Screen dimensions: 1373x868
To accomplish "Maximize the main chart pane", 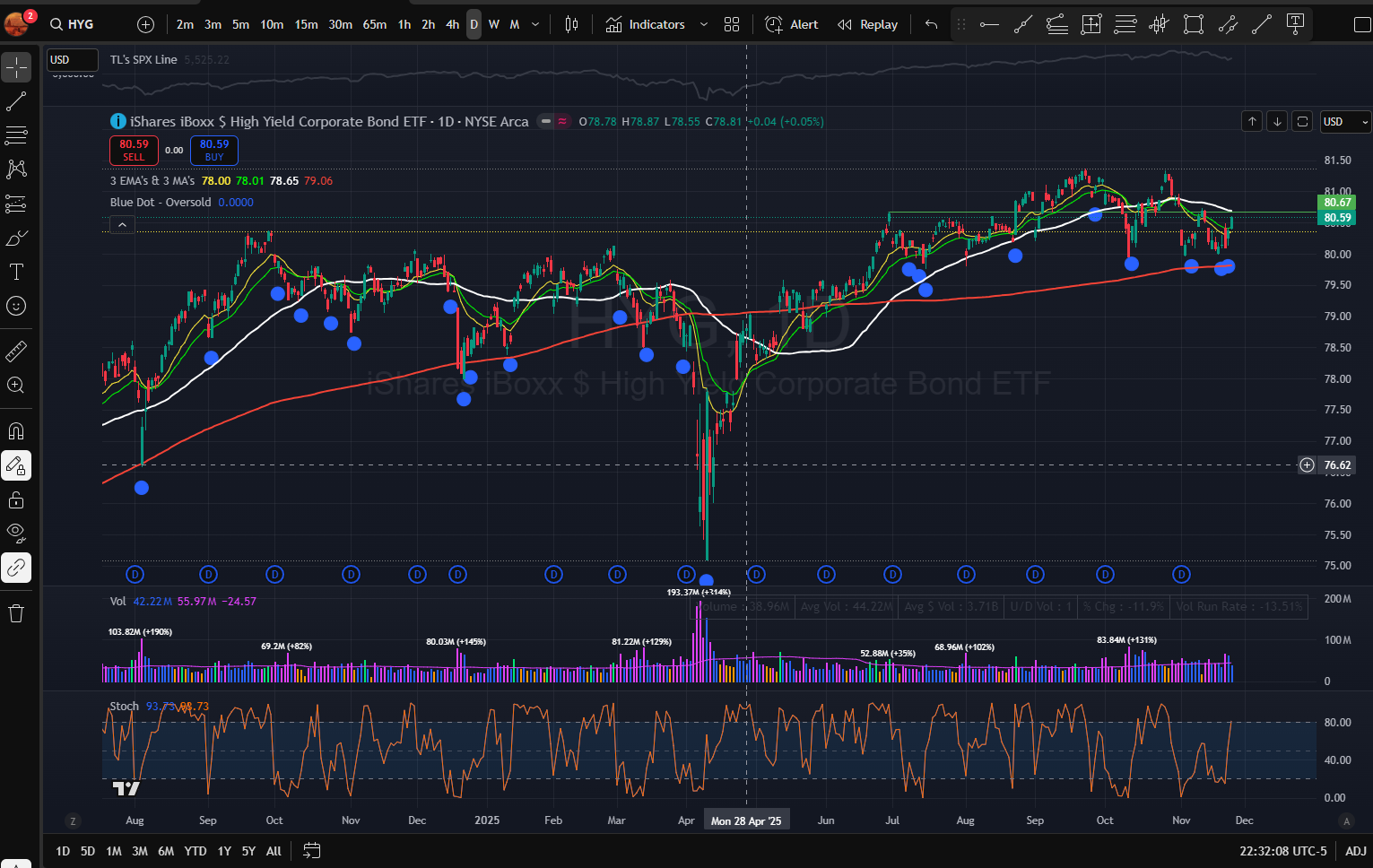I will 1302,121.
